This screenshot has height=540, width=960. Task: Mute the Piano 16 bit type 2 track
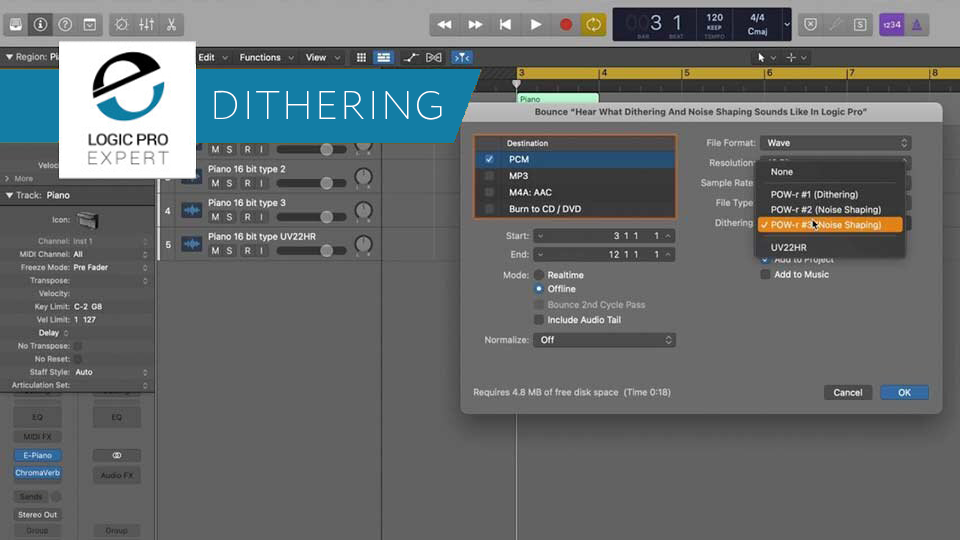pos(215,183)
